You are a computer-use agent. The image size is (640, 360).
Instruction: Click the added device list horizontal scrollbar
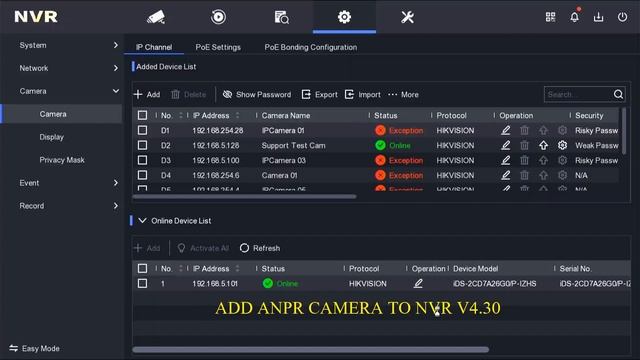click(x=244, y=196)
